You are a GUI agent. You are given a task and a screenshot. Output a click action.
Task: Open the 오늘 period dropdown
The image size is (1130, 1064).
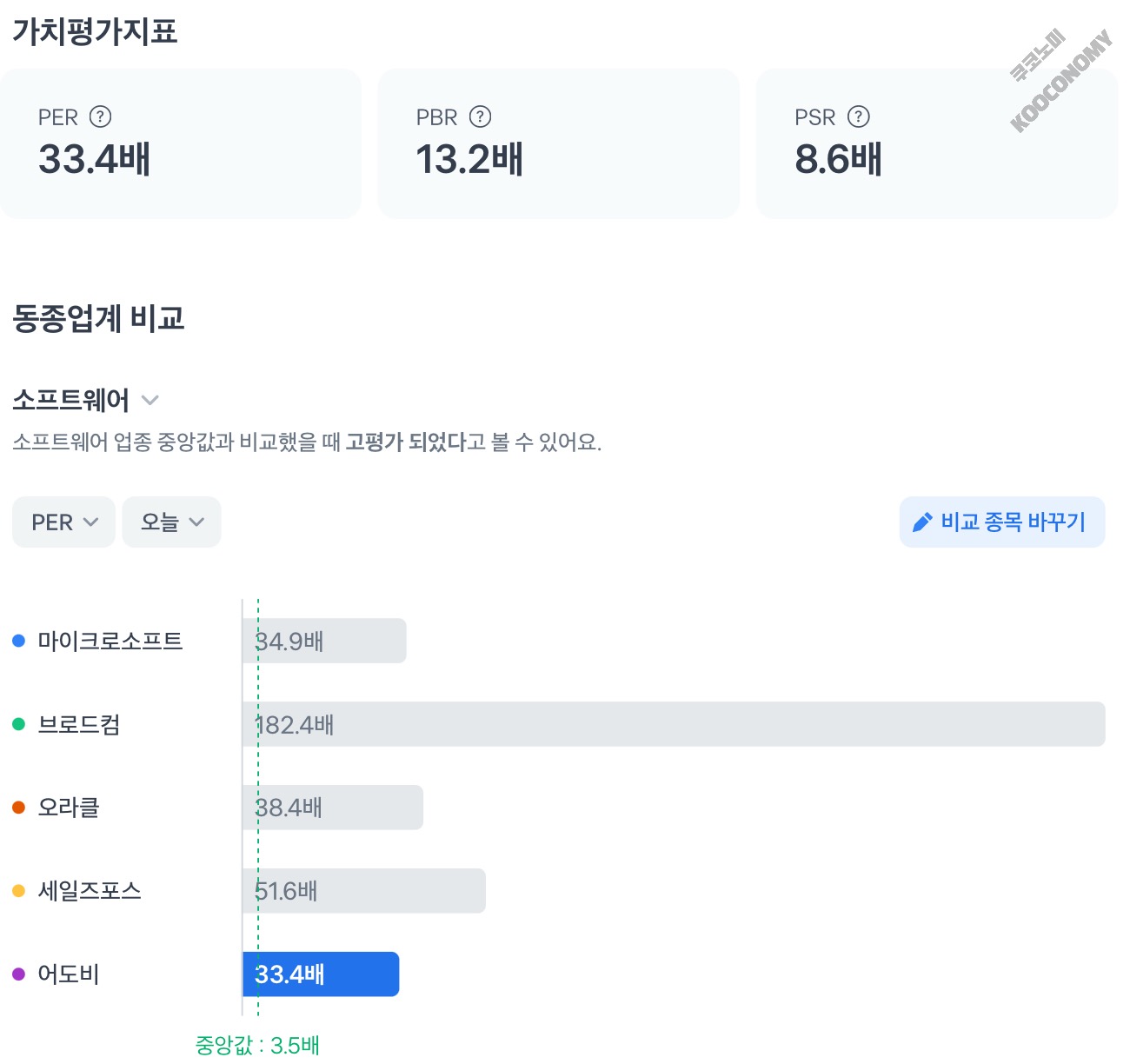171,522
